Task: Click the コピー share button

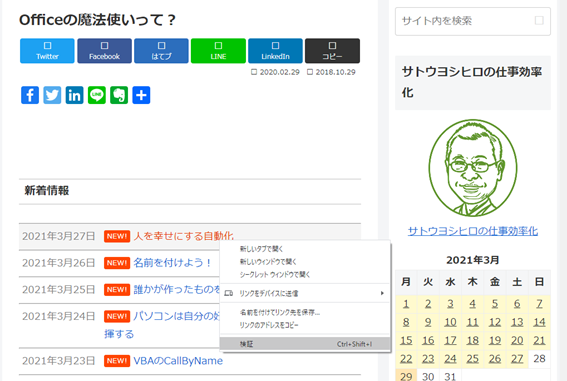Action: 332,51
